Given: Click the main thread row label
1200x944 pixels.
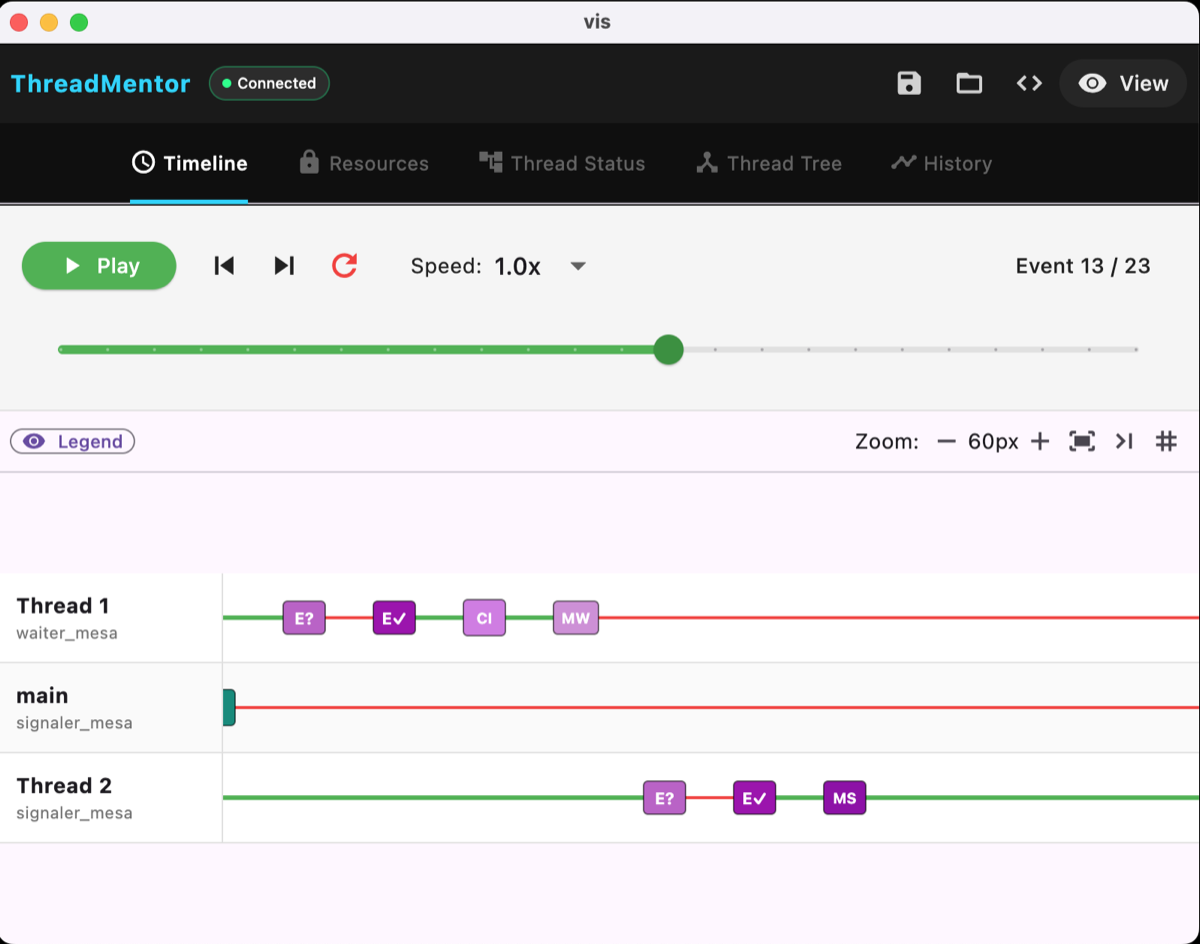Looking at the screenshot, I should coord(42,696).
